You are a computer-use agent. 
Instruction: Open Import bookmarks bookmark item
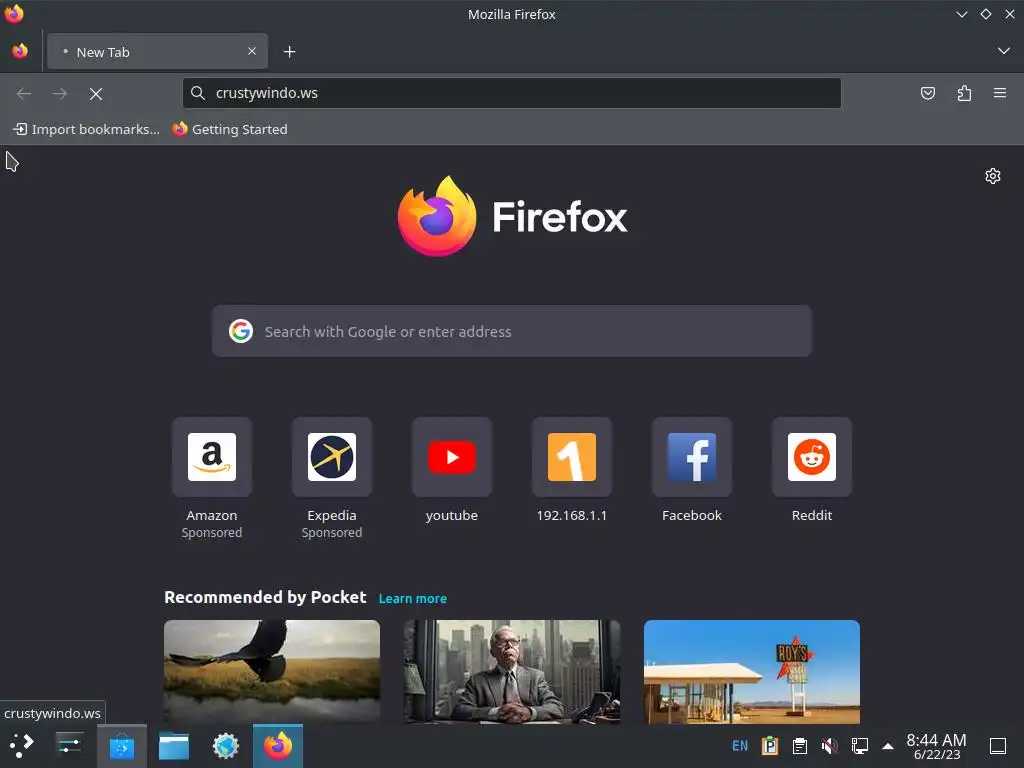(x=86, y=129)
